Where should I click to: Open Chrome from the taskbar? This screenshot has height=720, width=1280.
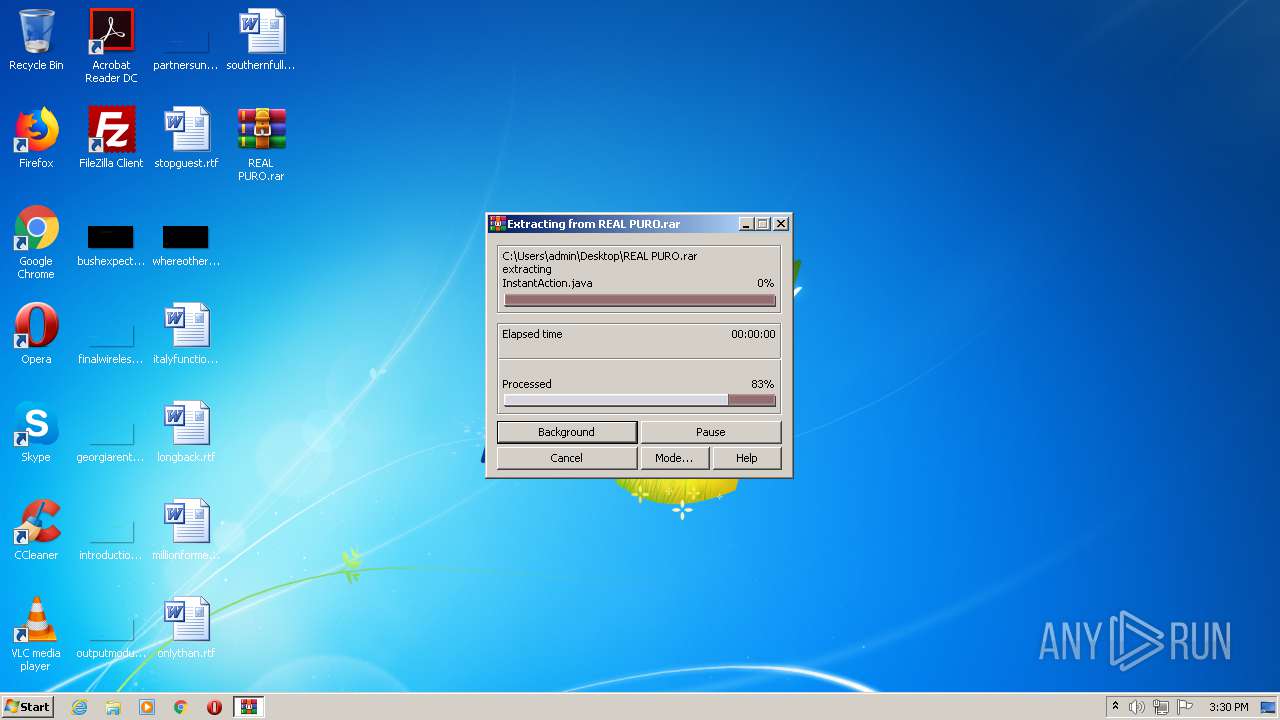181,707
